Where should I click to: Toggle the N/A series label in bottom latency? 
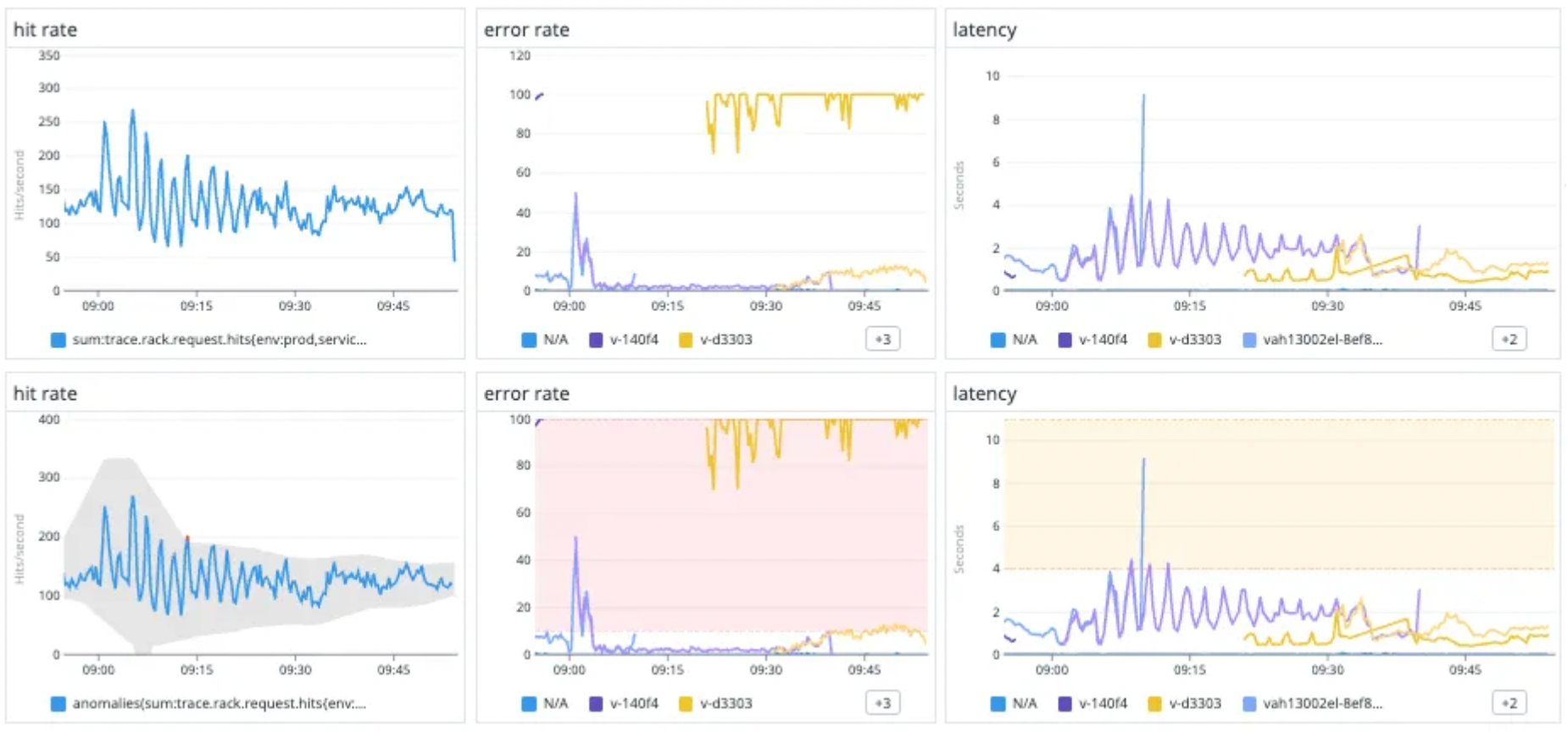pyautogui.click(x=1025, y=703)
